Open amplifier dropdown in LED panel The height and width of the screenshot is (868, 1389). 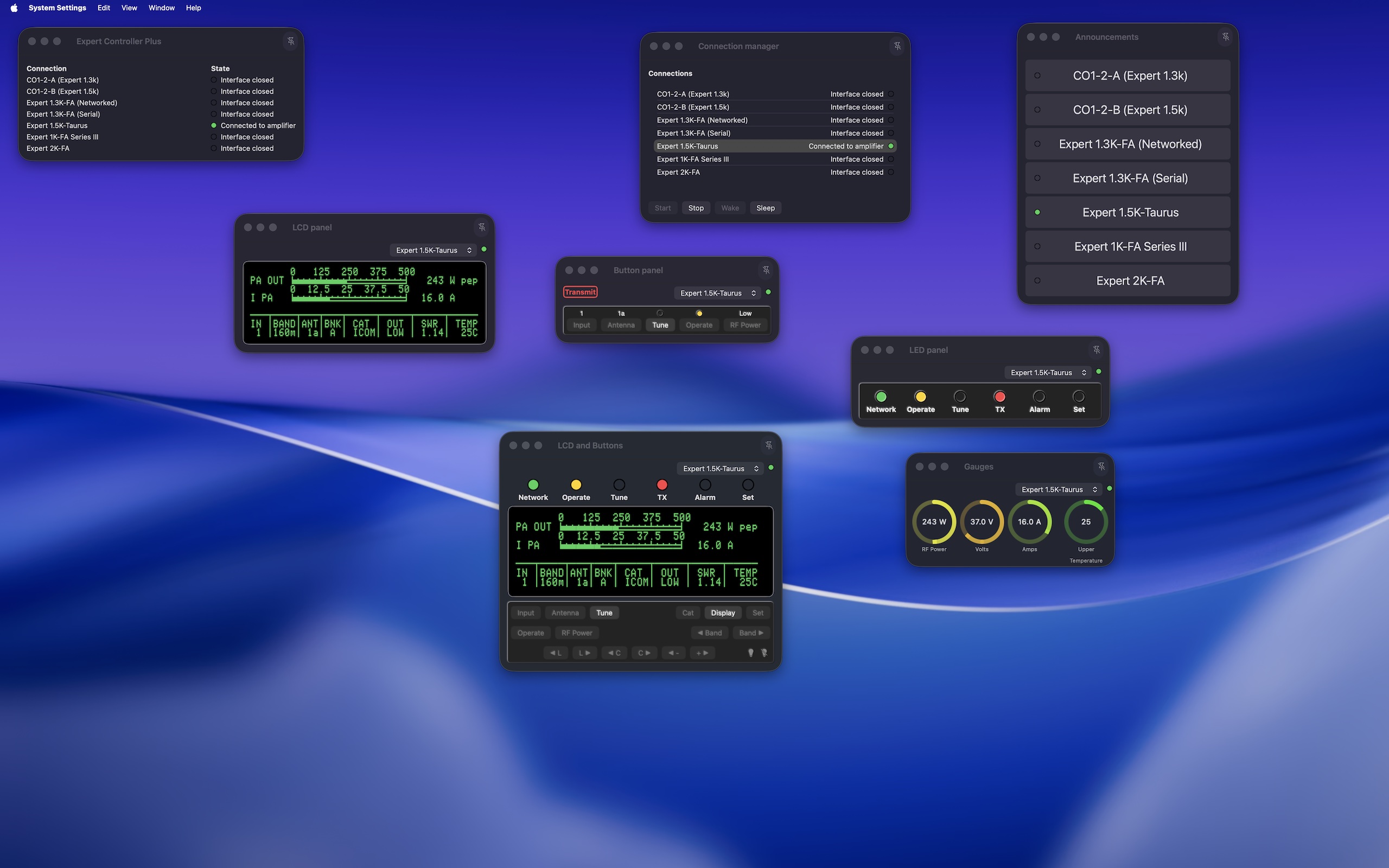(1048, 373)
